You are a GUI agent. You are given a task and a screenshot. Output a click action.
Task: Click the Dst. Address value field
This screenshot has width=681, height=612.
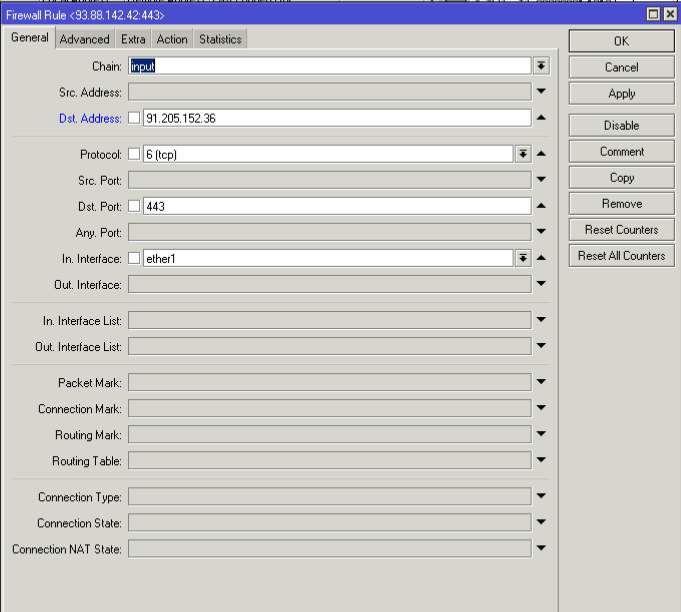[x=337, y=118]
